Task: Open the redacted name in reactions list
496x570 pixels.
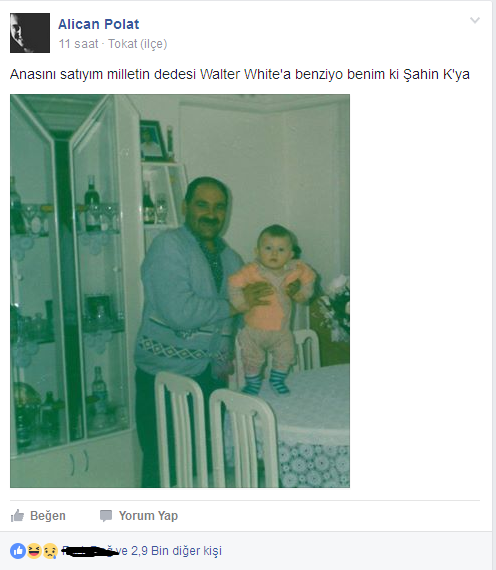Action: point(90,551)
